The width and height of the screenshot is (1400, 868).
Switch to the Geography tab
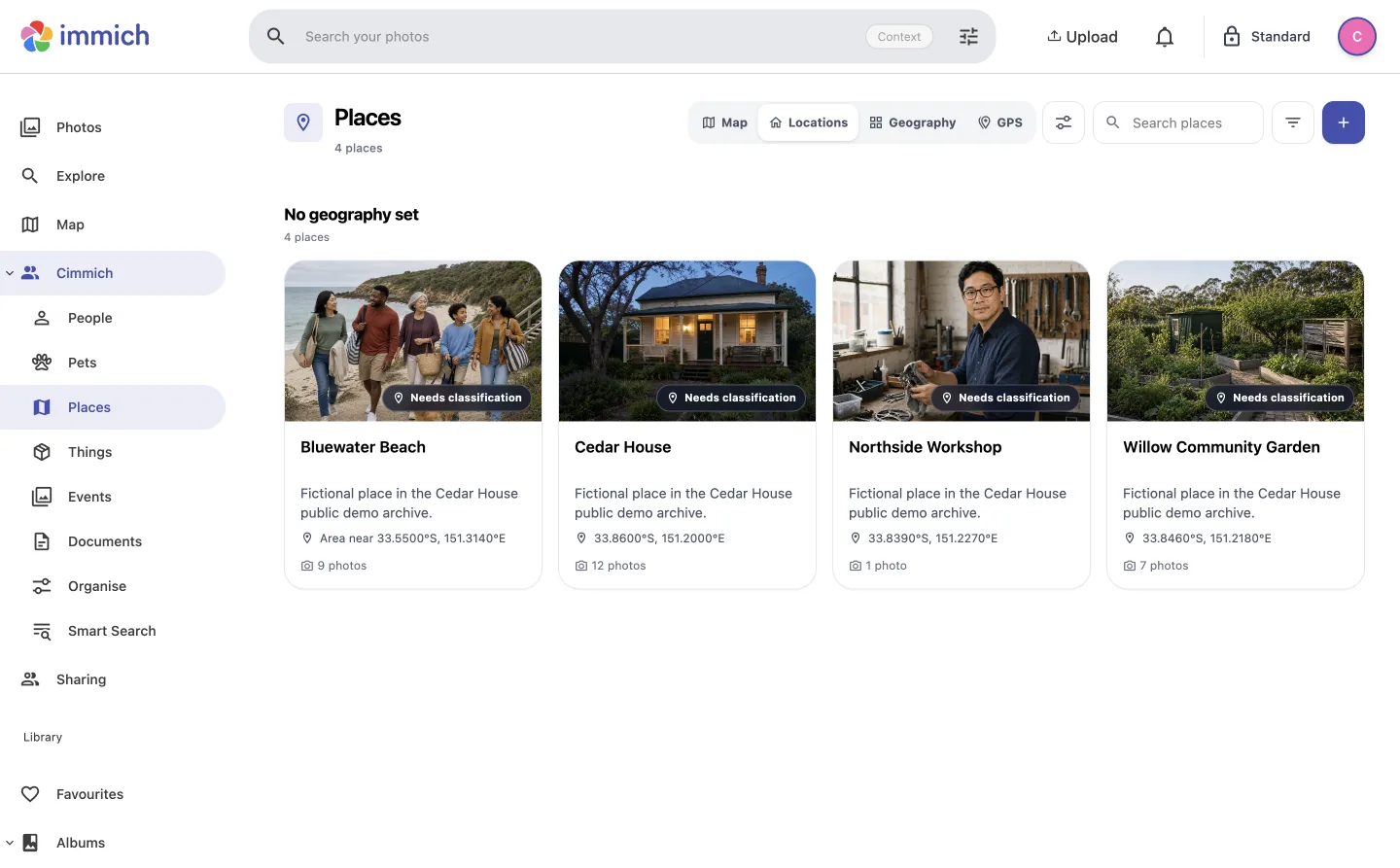pyautogui.click(x=913, y=122)
